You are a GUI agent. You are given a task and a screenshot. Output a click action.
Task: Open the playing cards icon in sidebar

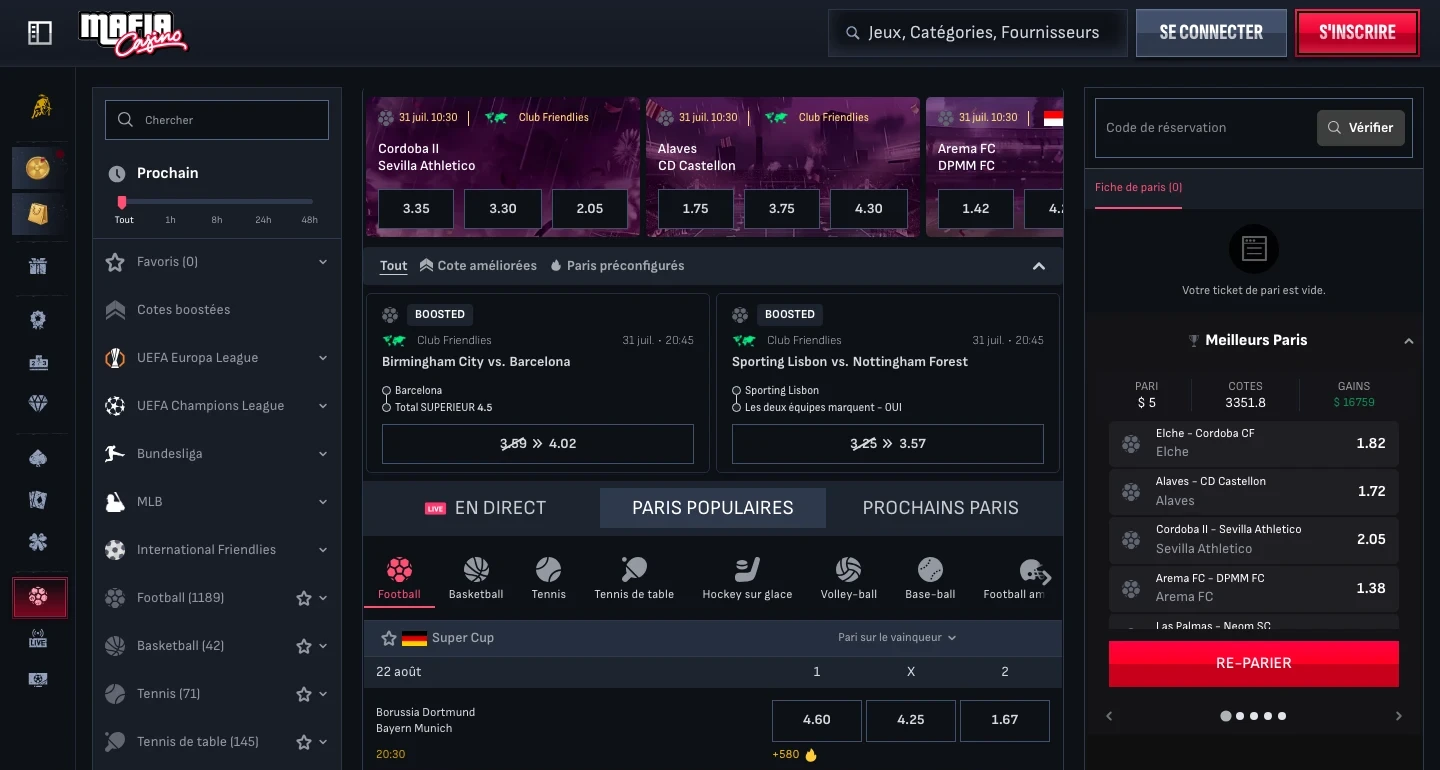(38, 500)
